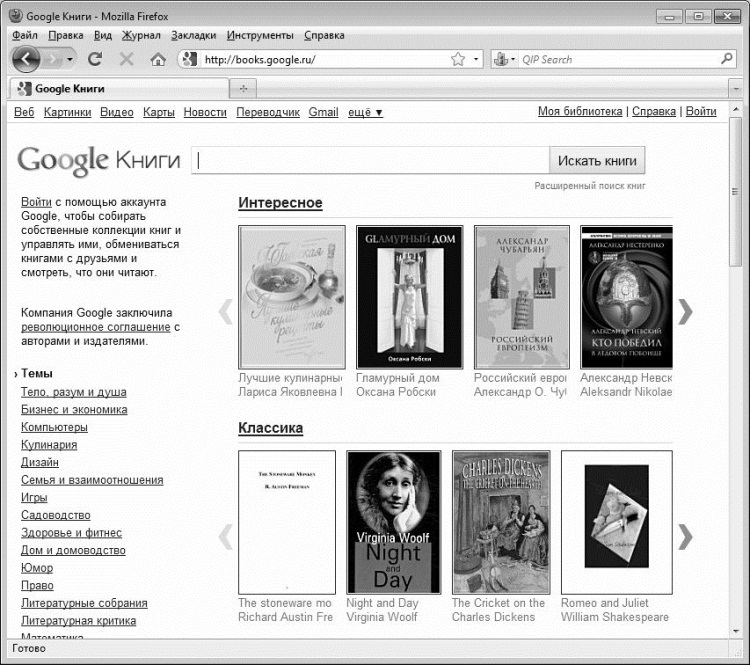Go to the Home page icon
The height and width of the screenshot is (665, 750).
click(x=157, y=59)
